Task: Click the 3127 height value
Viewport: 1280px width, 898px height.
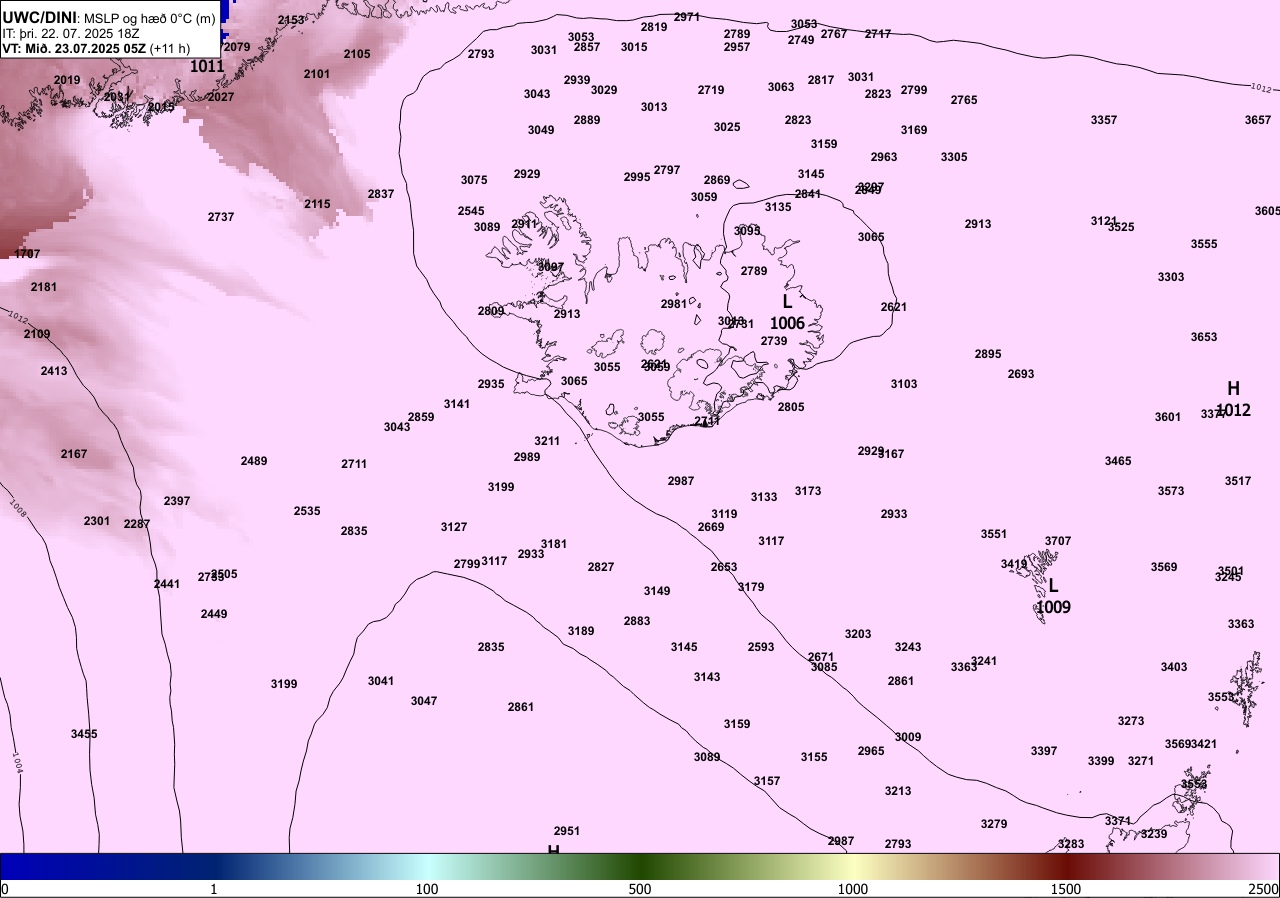Action: click(x=454, y=527)
